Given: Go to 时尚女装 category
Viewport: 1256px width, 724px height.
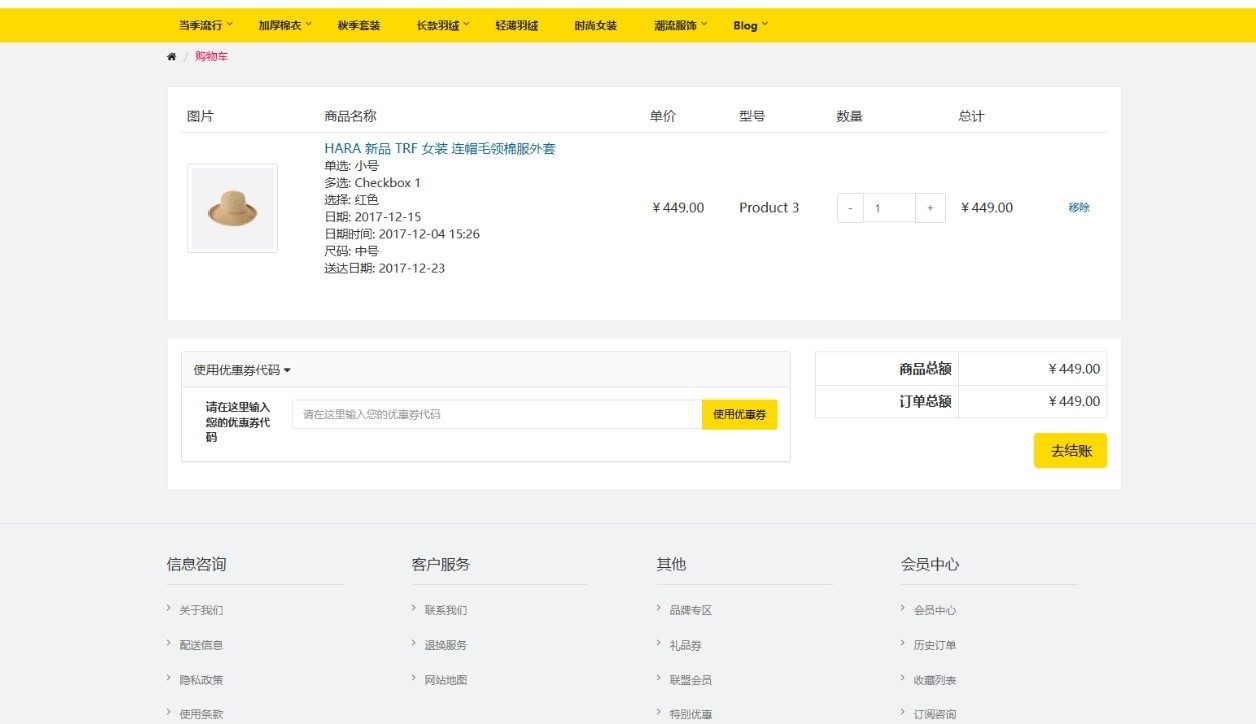Looking at the screenshot, I should tap(595, 25).
